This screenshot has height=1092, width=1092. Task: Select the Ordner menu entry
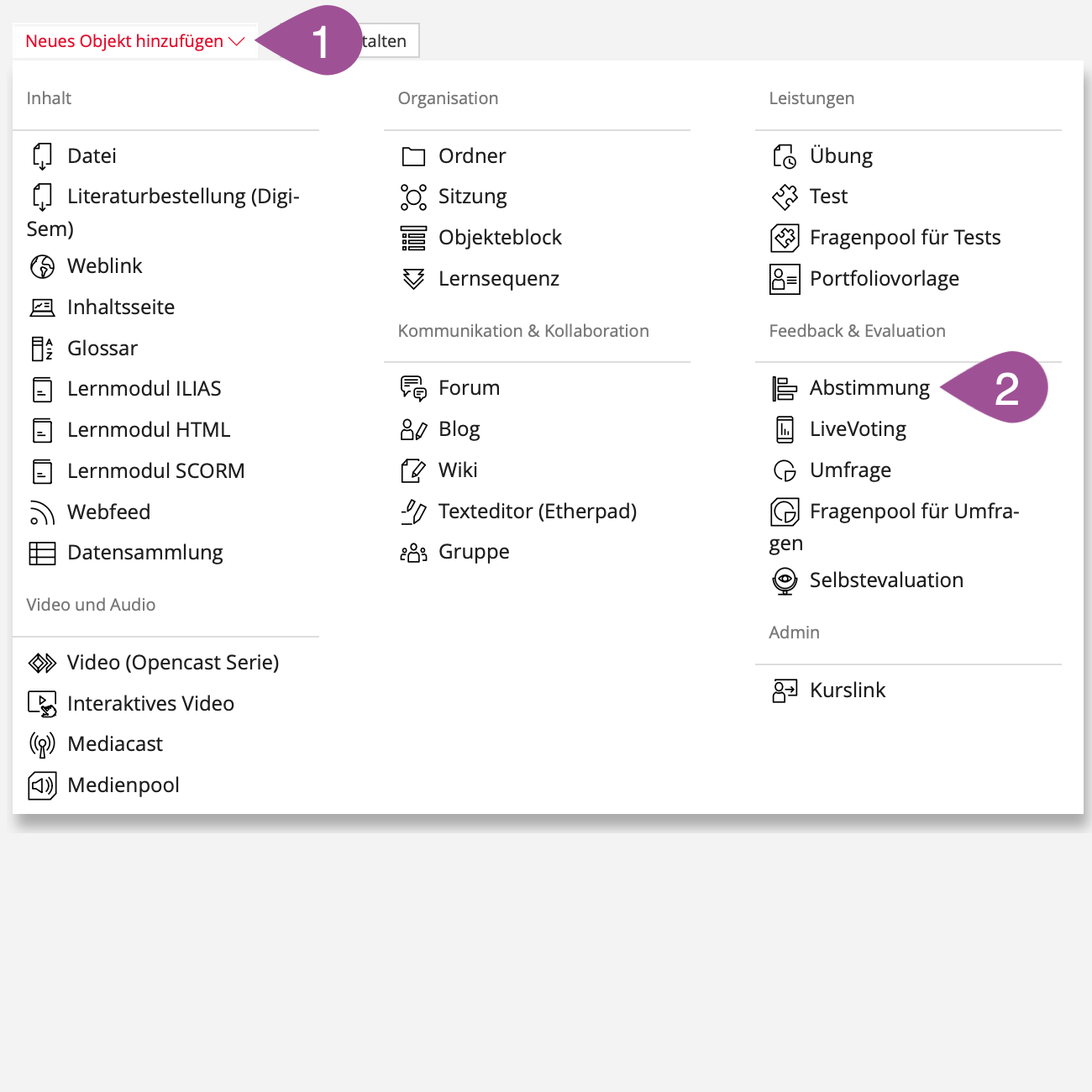(472, 156)
